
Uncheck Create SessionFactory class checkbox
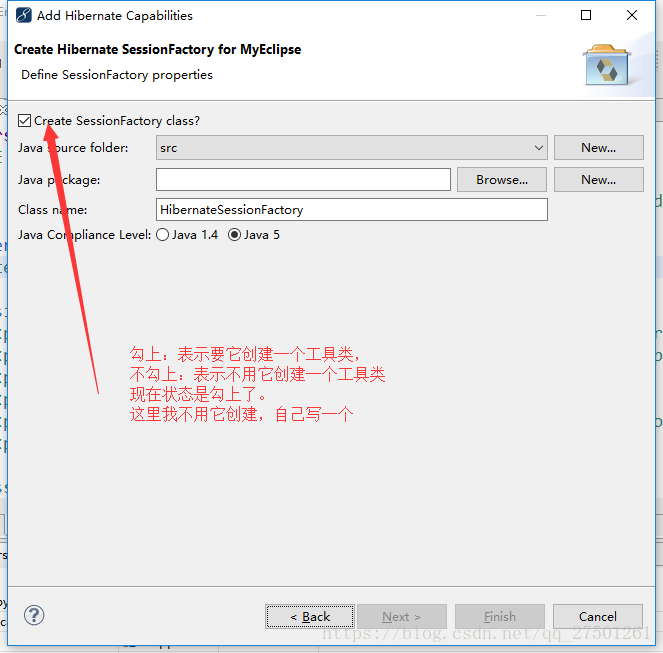coord(25,121)
